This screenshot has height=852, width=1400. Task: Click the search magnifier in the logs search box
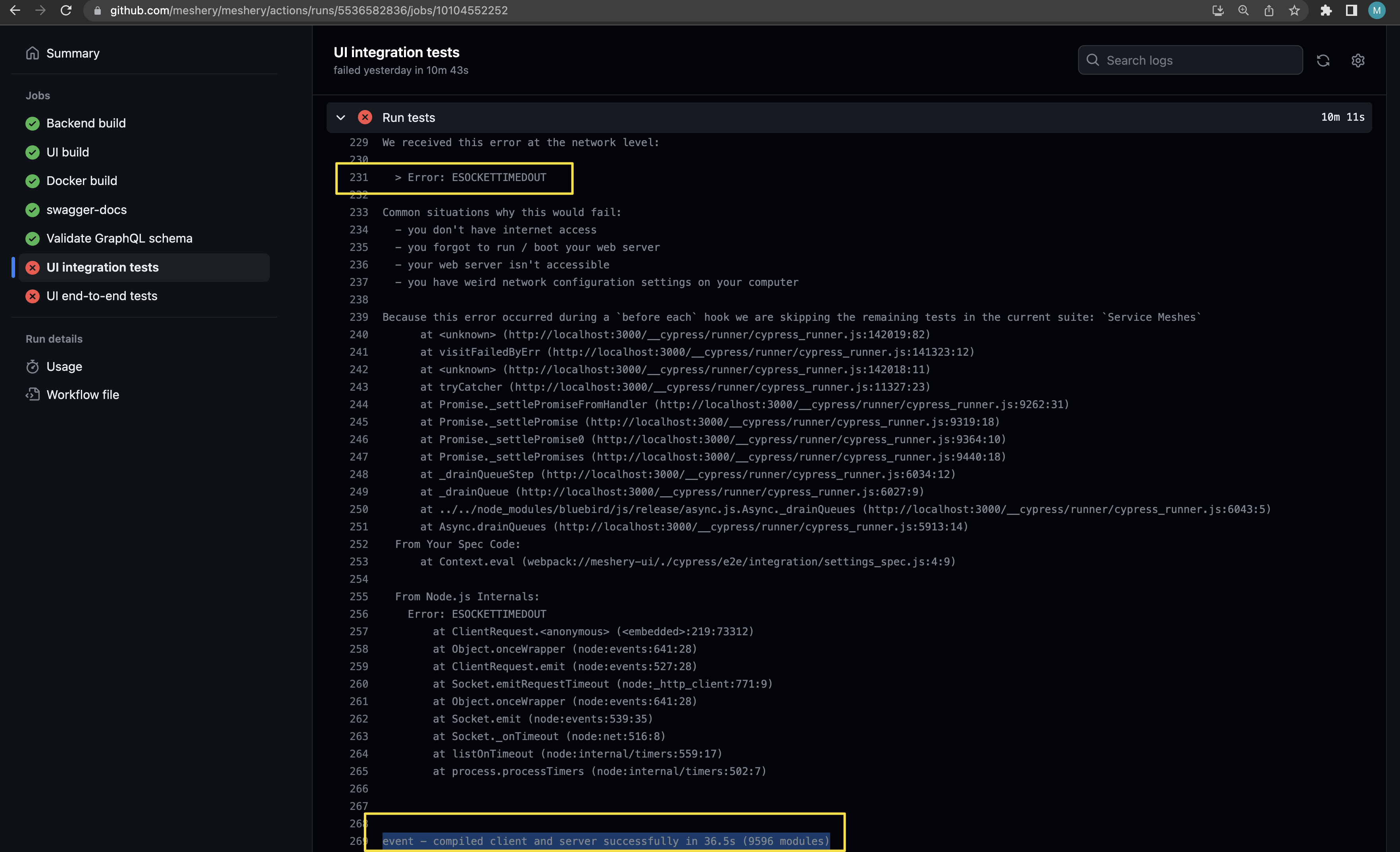point(1093,60)
